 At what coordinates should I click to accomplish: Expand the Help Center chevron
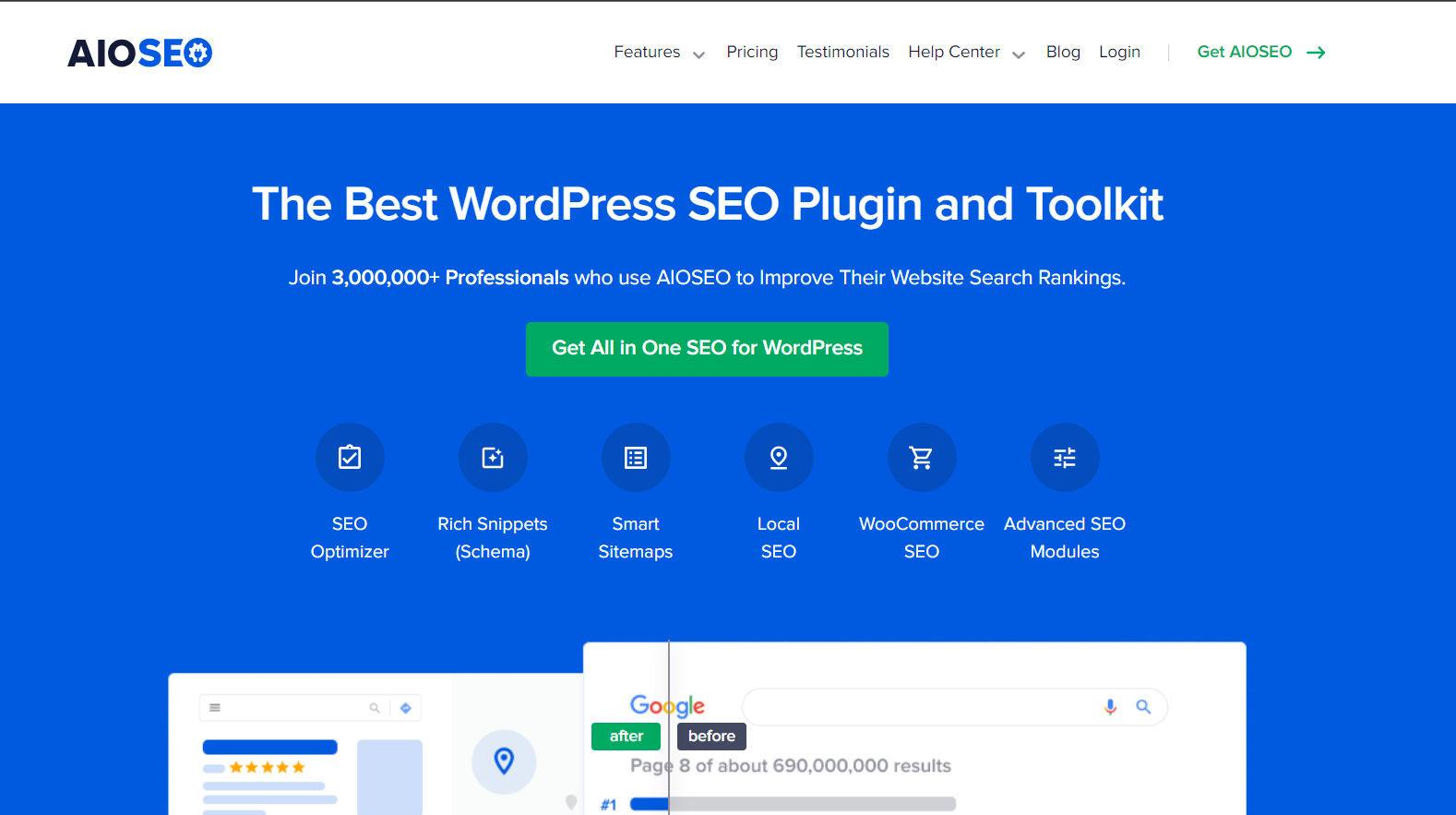coord(1019,55)
